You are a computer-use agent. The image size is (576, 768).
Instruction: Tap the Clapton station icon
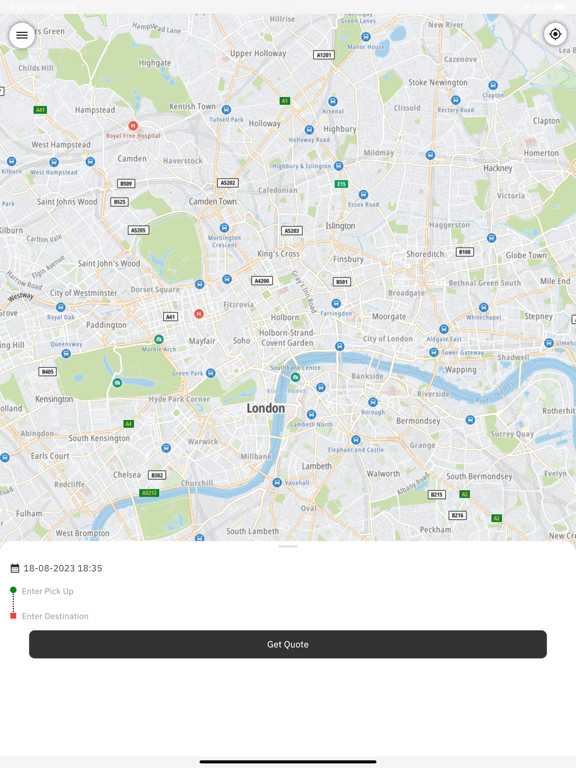click(x=493, y=85)
